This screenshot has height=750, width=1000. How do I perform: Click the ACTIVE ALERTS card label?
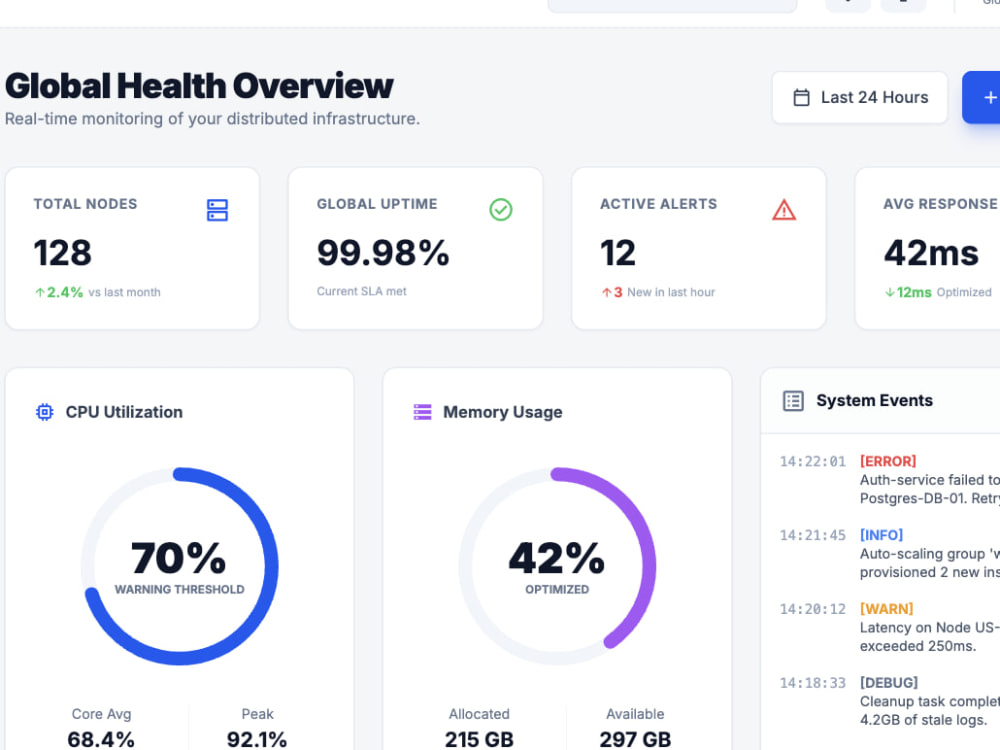pyautogui.click(x=659, y=204)
